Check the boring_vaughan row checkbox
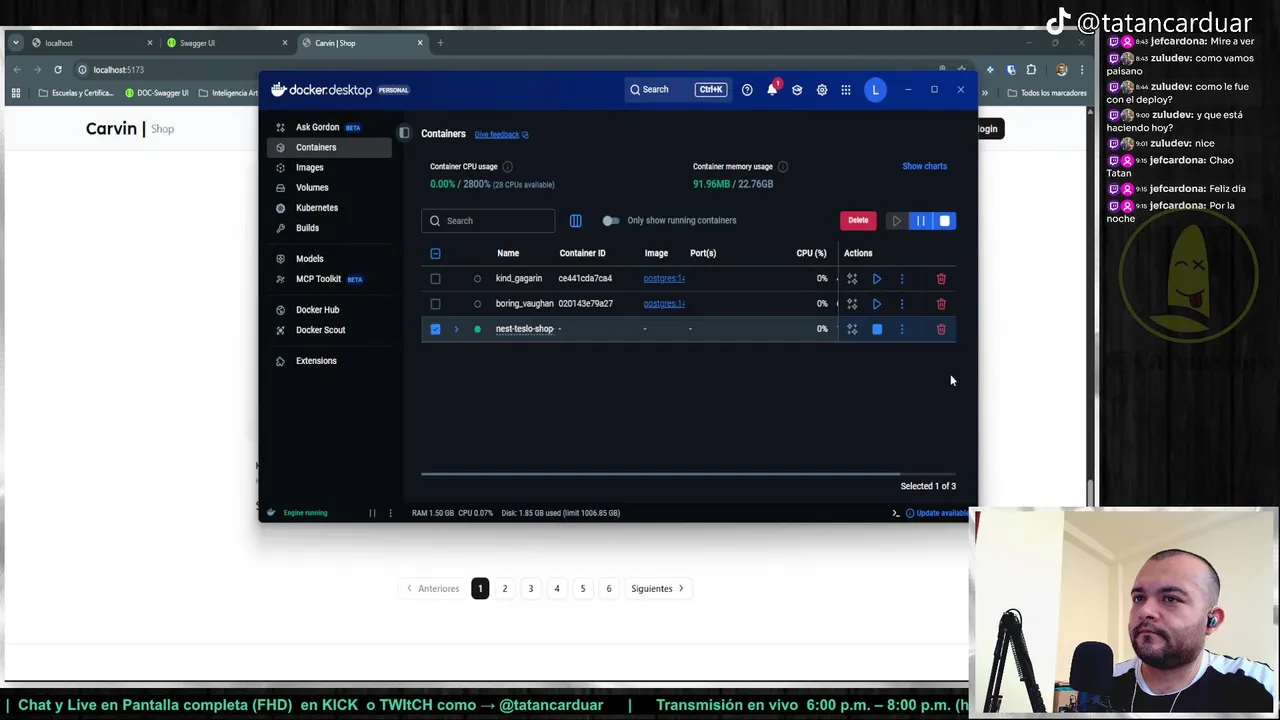The image size is (1280, 720). [435, 304]
